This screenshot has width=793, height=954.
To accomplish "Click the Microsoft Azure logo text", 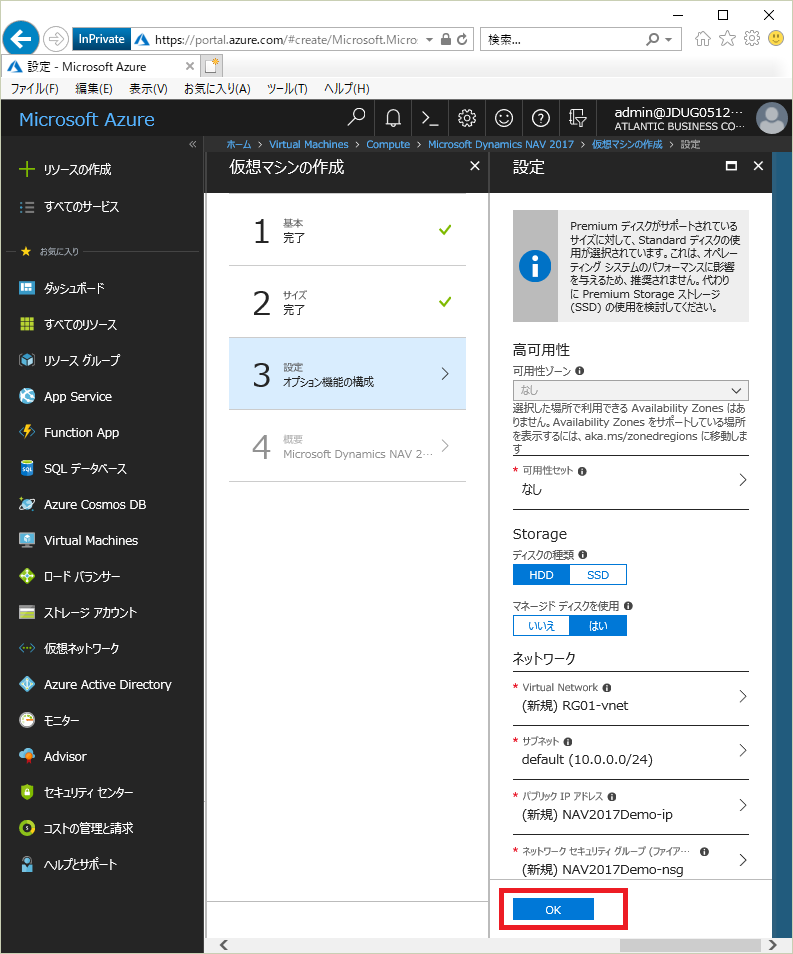I will (x=86, y=119).
